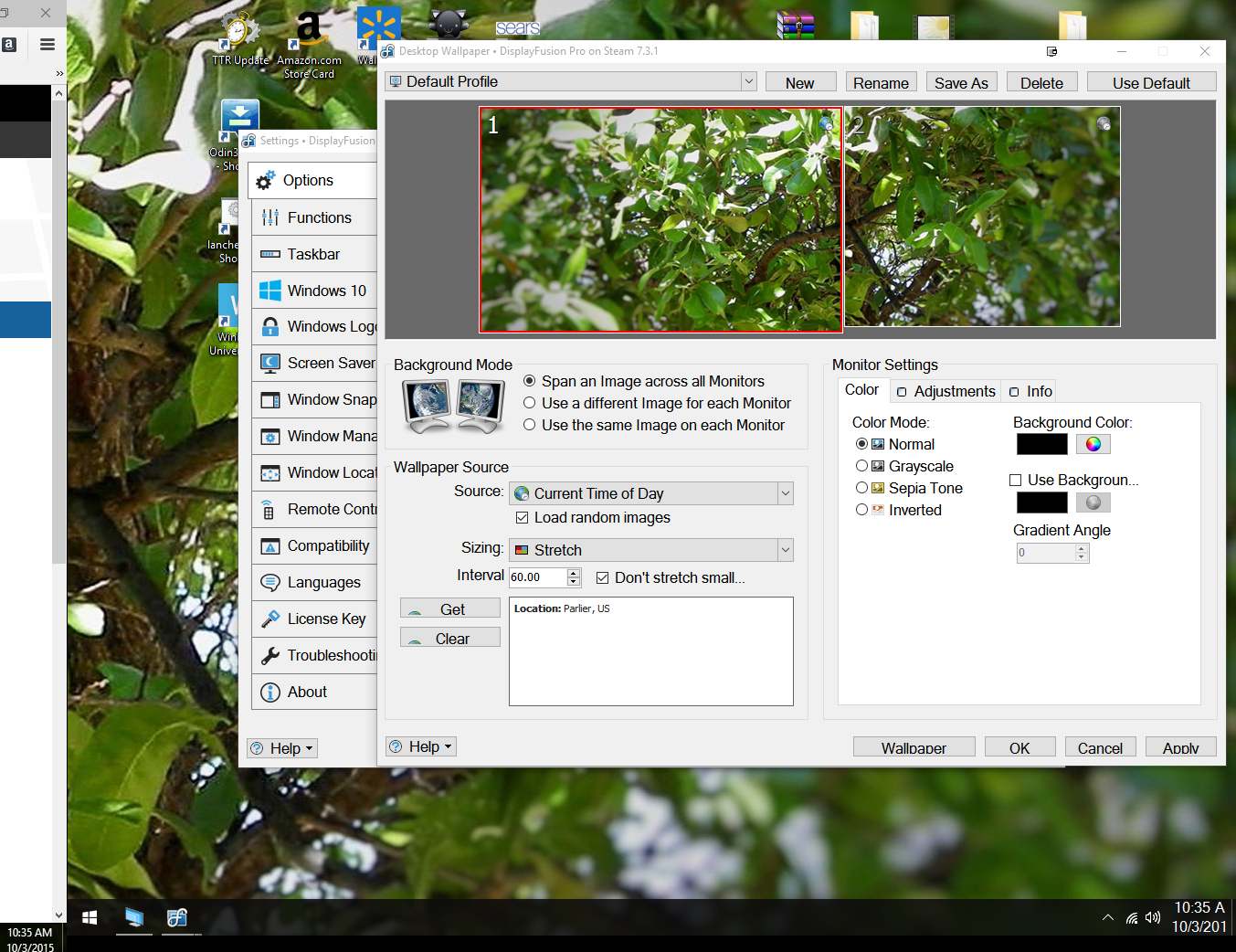Image resolution: width=1236 pixels, height=952 pixels.
Task: Open the Sizing Stretch dropdown
Action: pyautogui.click(x=785, y=550)
